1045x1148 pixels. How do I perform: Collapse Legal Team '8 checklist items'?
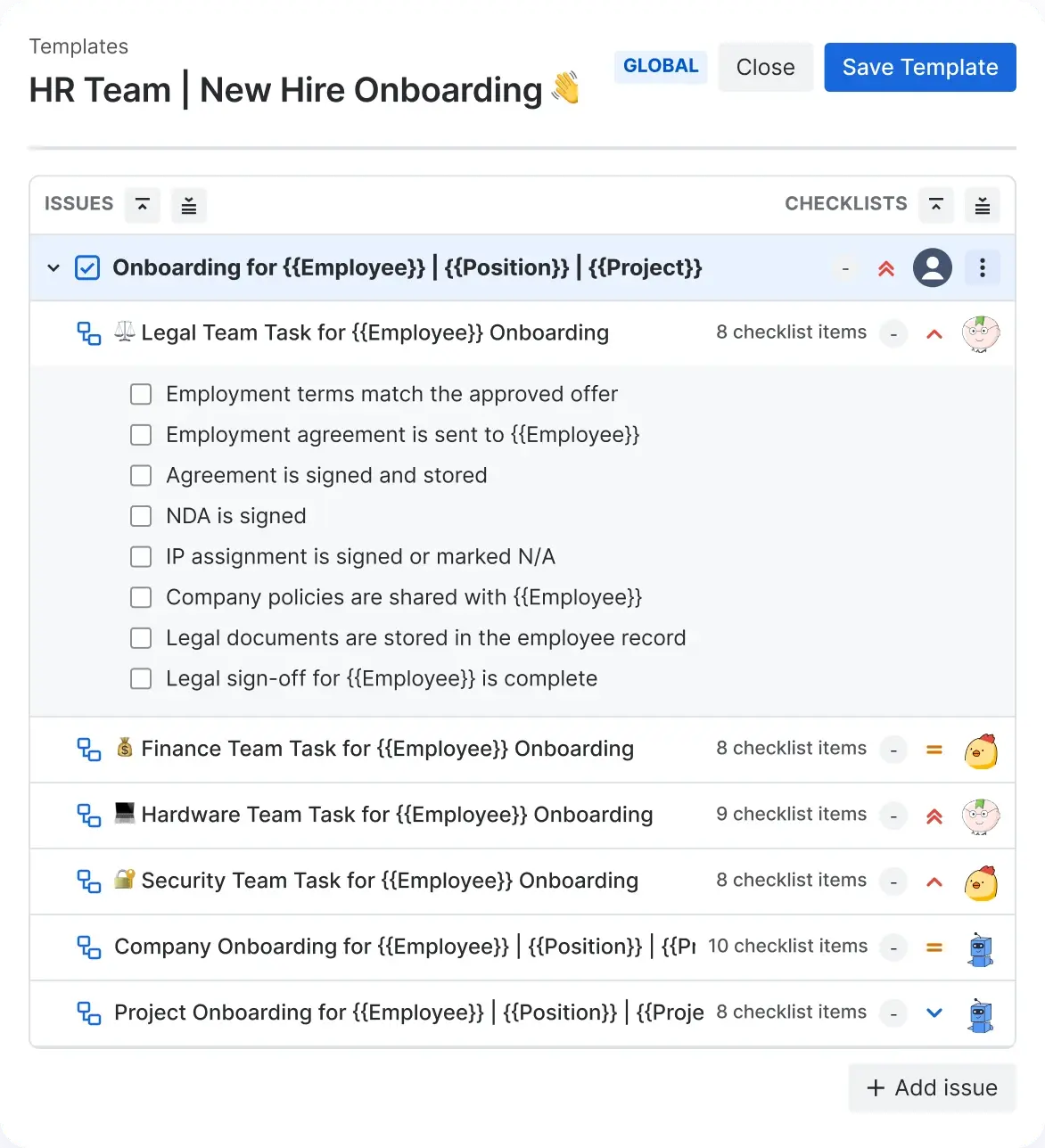click(x=792, y=332)
